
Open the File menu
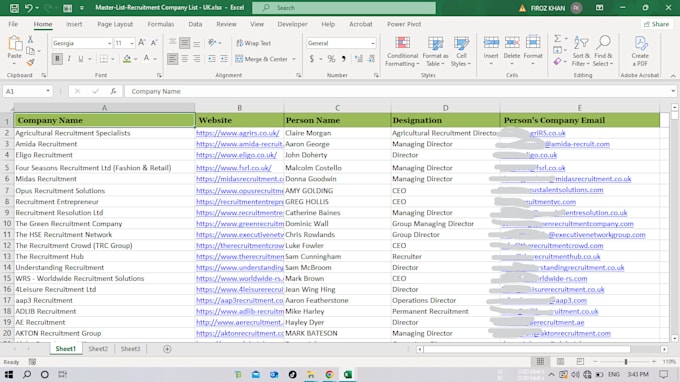pos(13,24)
